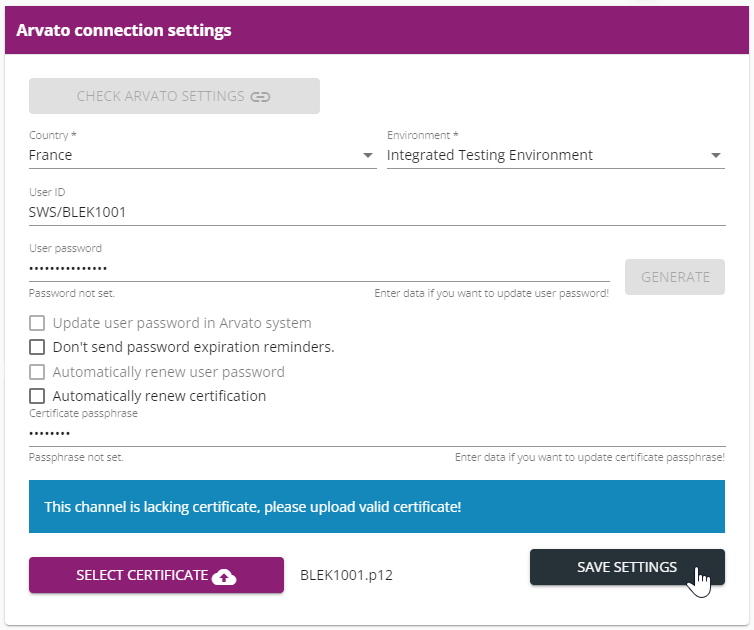
Task: Click the link icon on Check Arvato Settings
Action: (x=260, y=97)
